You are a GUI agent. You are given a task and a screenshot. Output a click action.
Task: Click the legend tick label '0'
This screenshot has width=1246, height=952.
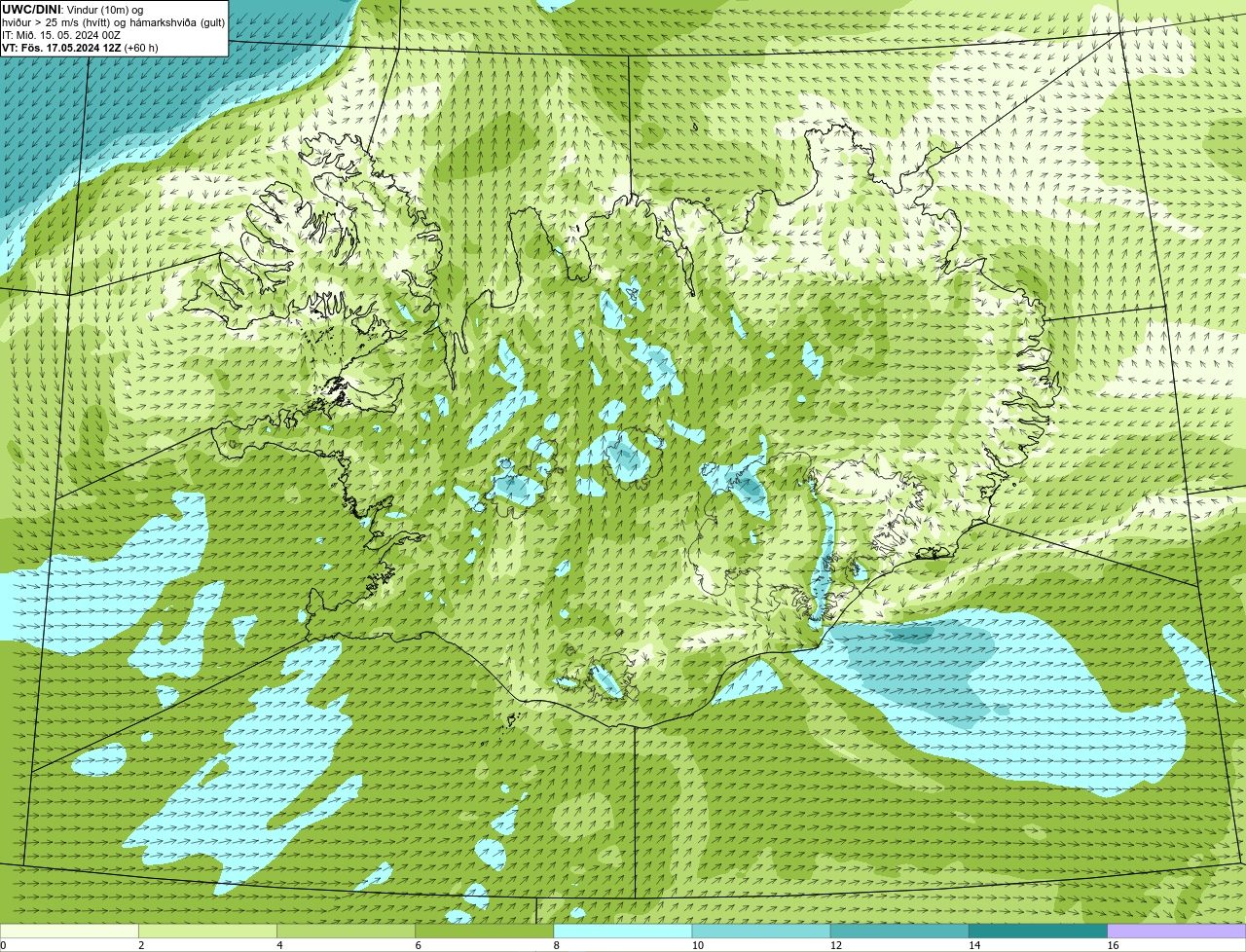3,945
